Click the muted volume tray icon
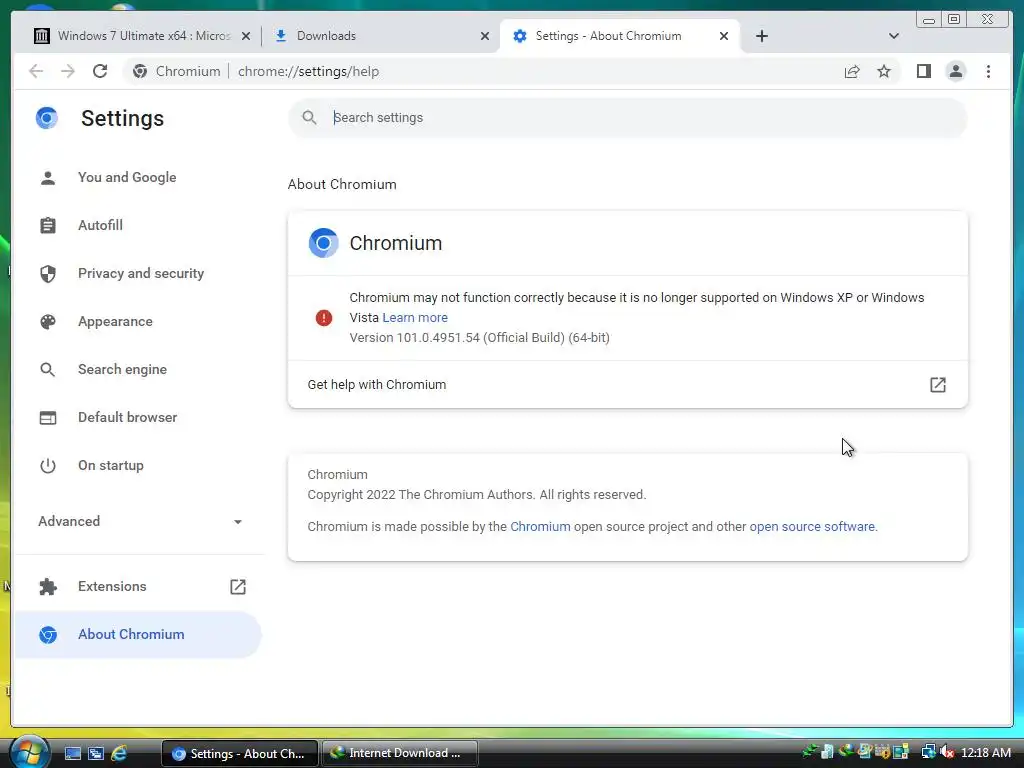The image size is (1024, 768). (947, 752)
